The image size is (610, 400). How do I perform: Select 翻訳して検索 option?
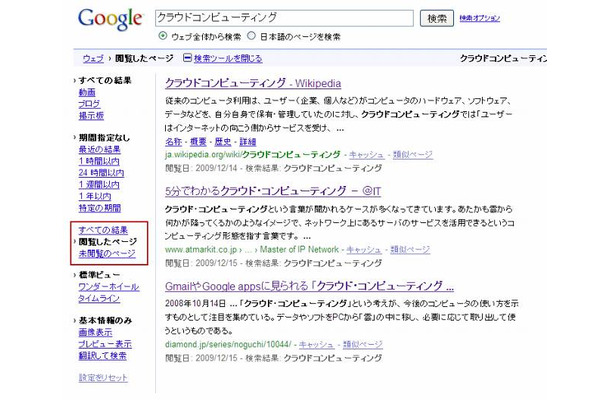coord(103,356)
